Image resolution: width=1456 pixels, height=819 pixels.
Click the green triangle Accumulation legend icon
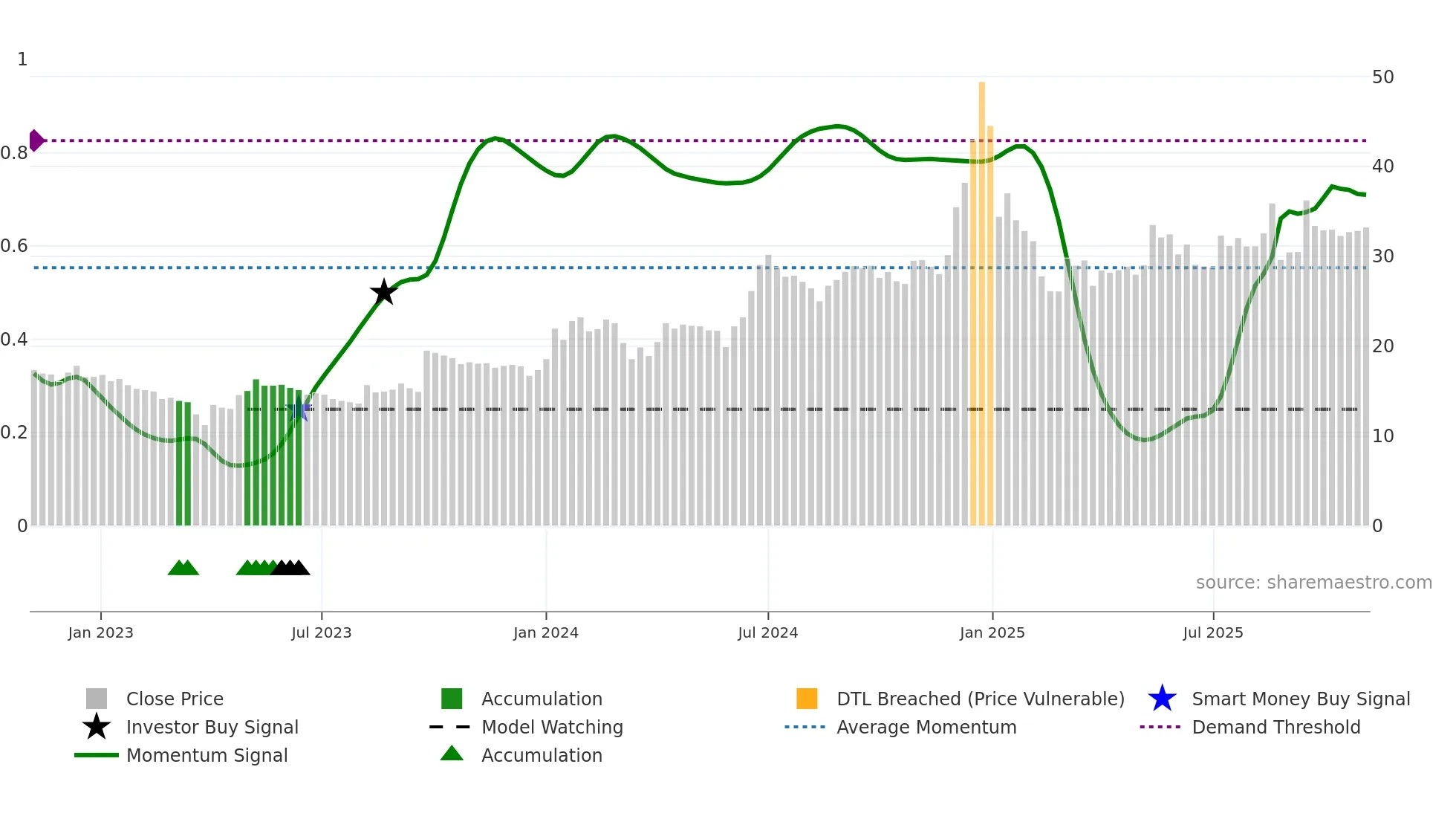(x=452, y=754)
